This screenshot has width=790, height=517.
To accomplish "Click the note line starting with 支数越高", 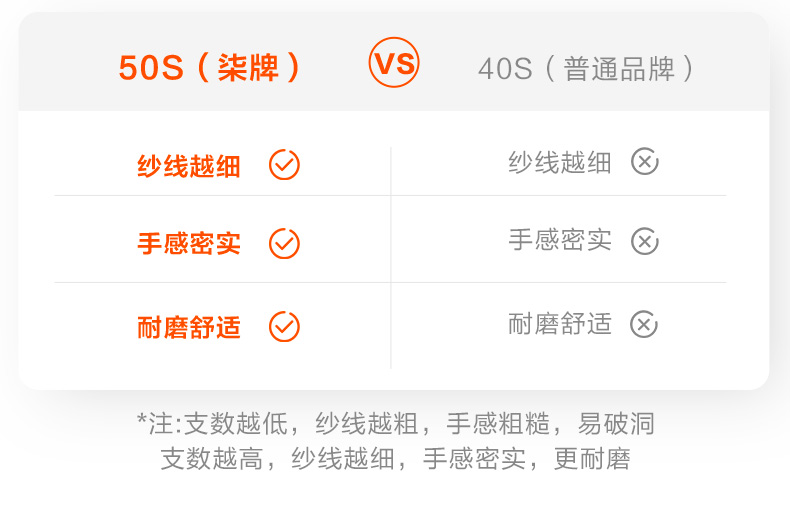I will pyautogui.click(x=395, y=459).
